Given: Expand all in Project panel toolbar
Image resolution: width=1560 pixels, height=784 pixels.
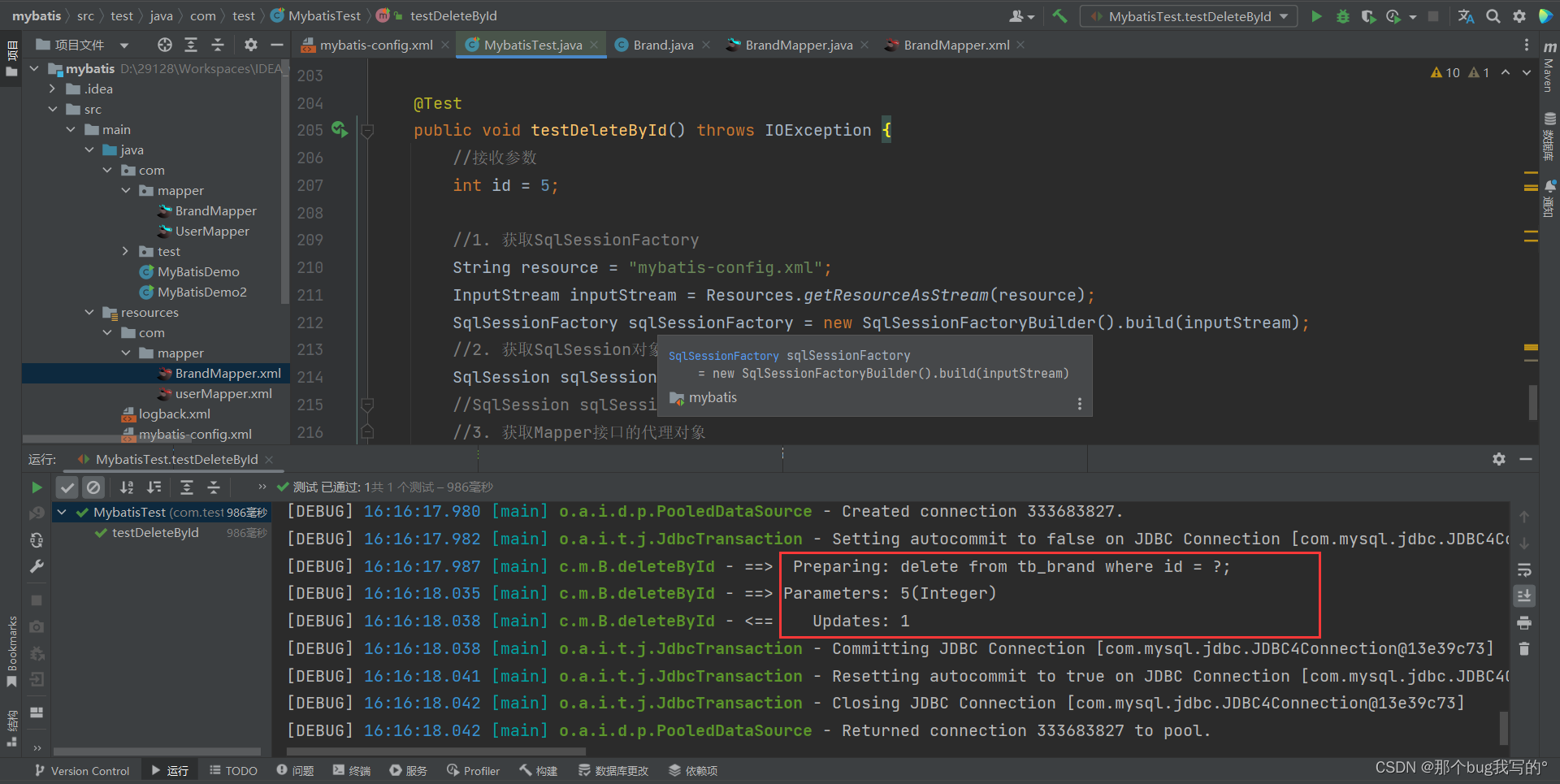Looking at the screenshot, I should (x=191, y=45).
